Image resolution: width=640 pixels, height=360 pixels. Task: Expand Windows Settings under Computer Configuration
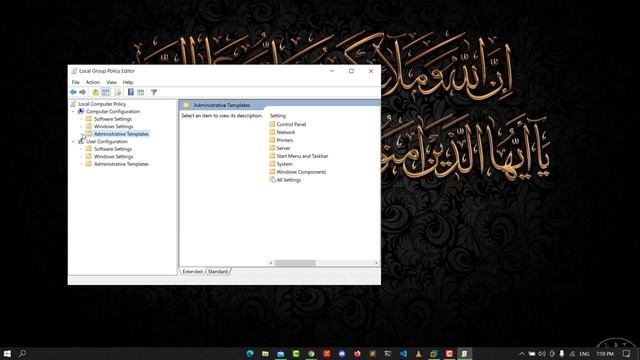81,127
